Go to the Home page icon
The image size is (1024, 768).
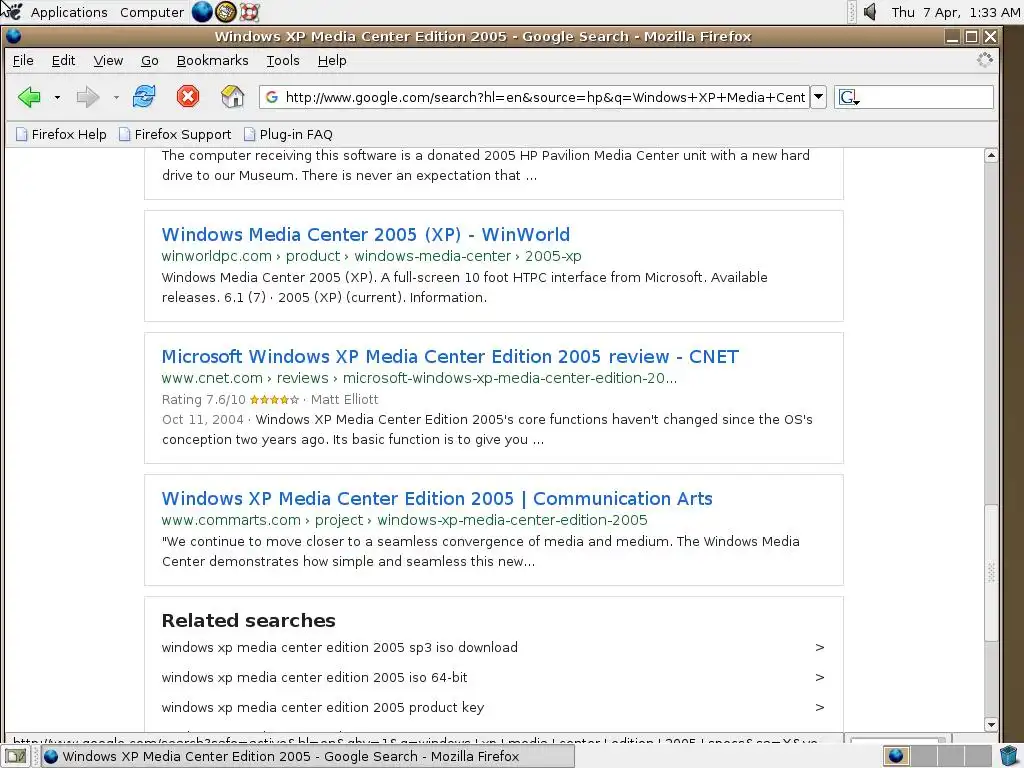(232, 97)
